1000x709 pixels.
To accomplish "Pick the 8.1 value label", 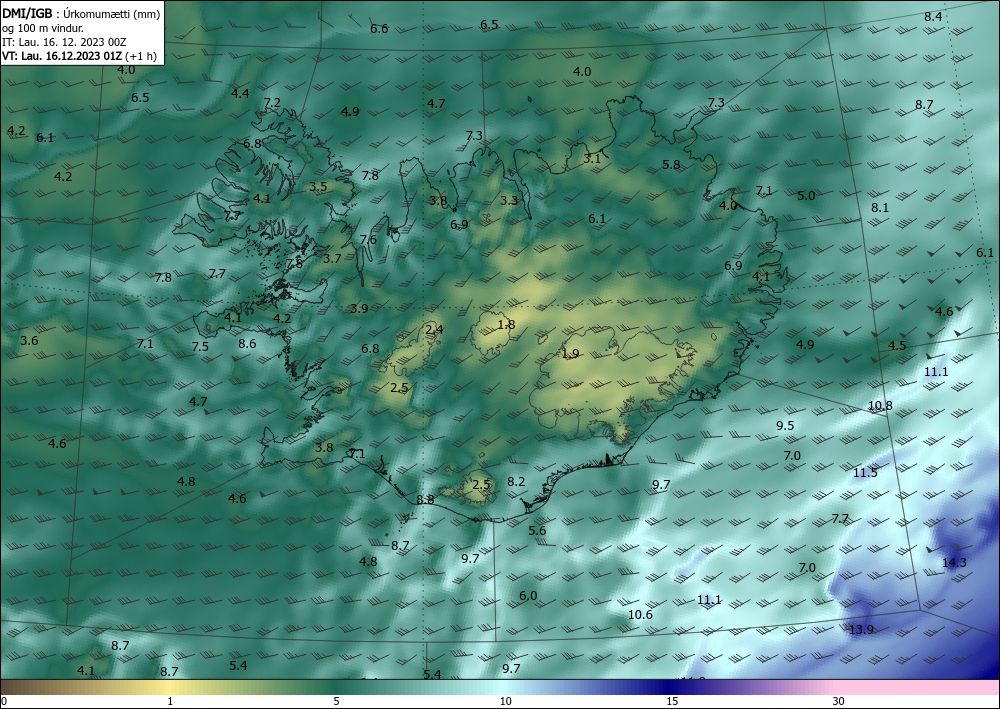I will 879,207.
